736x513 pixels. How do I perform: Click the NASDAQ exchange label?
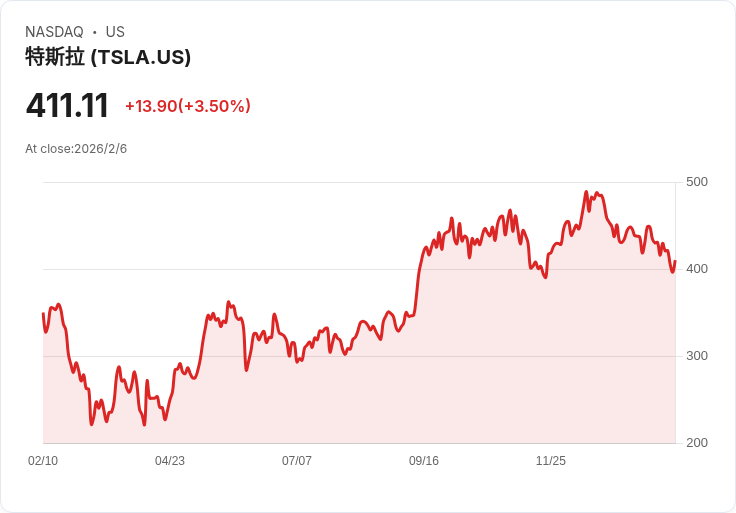pos(54,32)
